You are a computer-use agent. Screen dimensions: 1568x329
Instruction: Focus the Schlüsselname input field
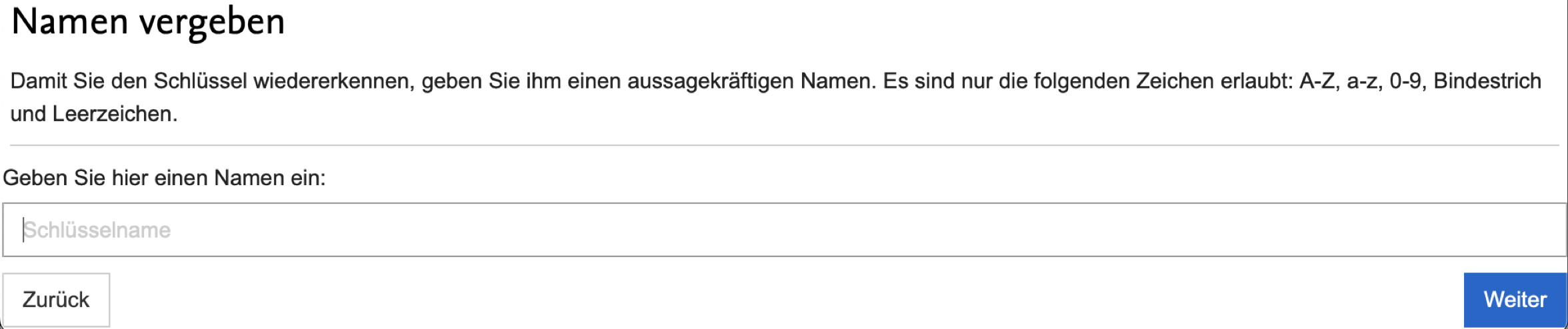click(x=784, y=230)
